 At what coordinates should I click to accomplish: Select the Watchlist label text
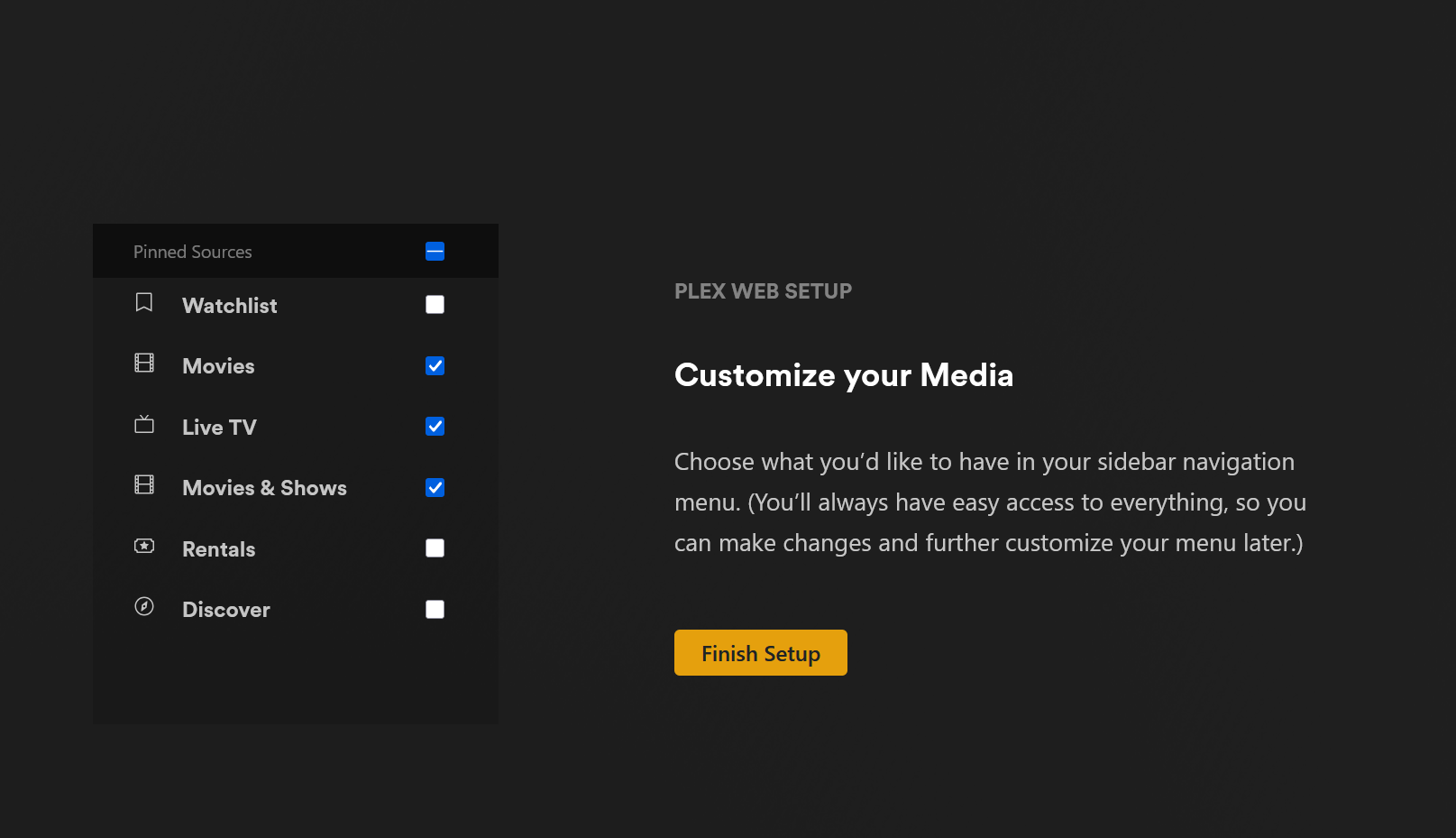[229, 306]
